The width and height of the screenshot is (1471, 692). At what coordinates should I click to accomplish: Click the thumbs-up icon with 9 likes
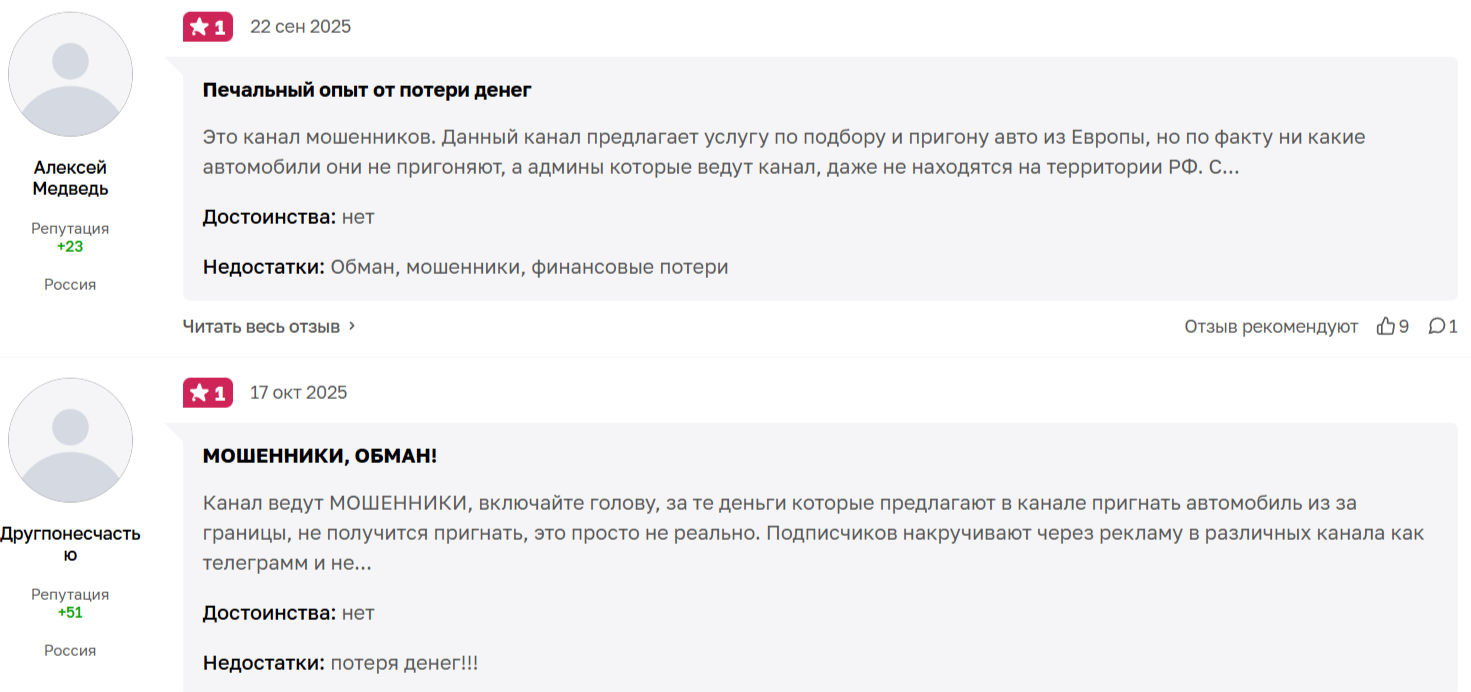1386,326
